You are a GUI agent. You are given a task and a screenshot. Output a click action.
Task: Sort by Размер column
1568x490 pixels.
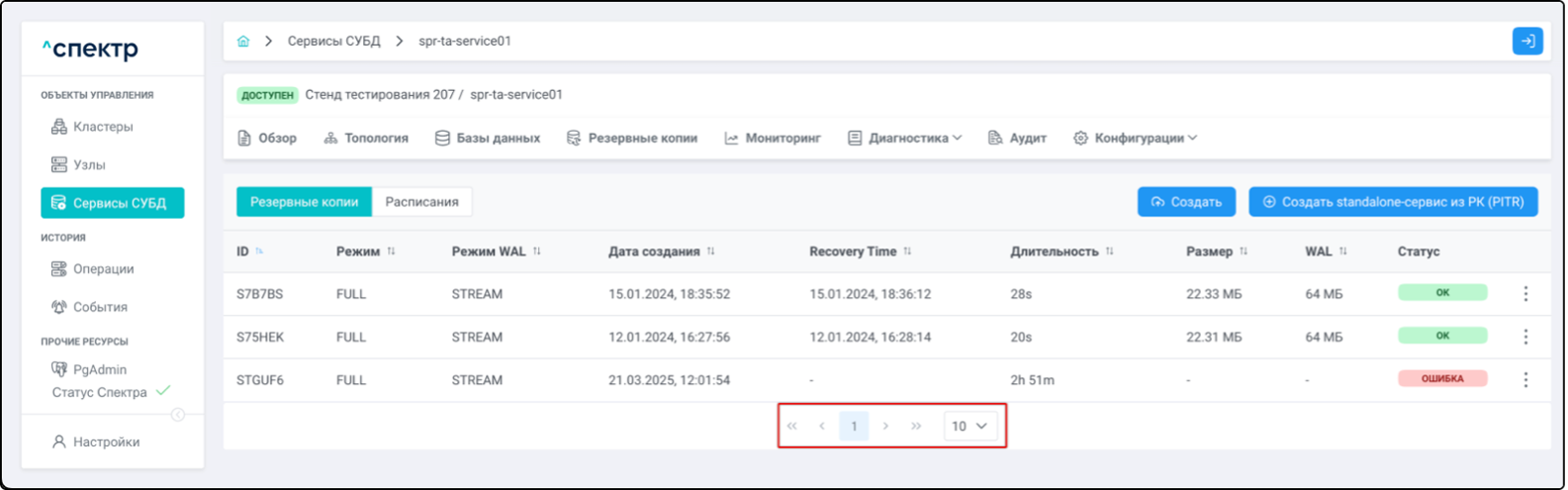tap(1244, 251)
